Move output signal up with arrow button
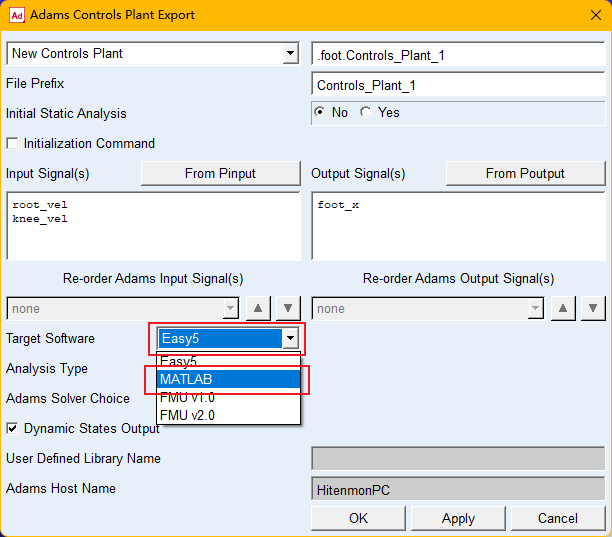The image size is (612, 537). point(564,309)
